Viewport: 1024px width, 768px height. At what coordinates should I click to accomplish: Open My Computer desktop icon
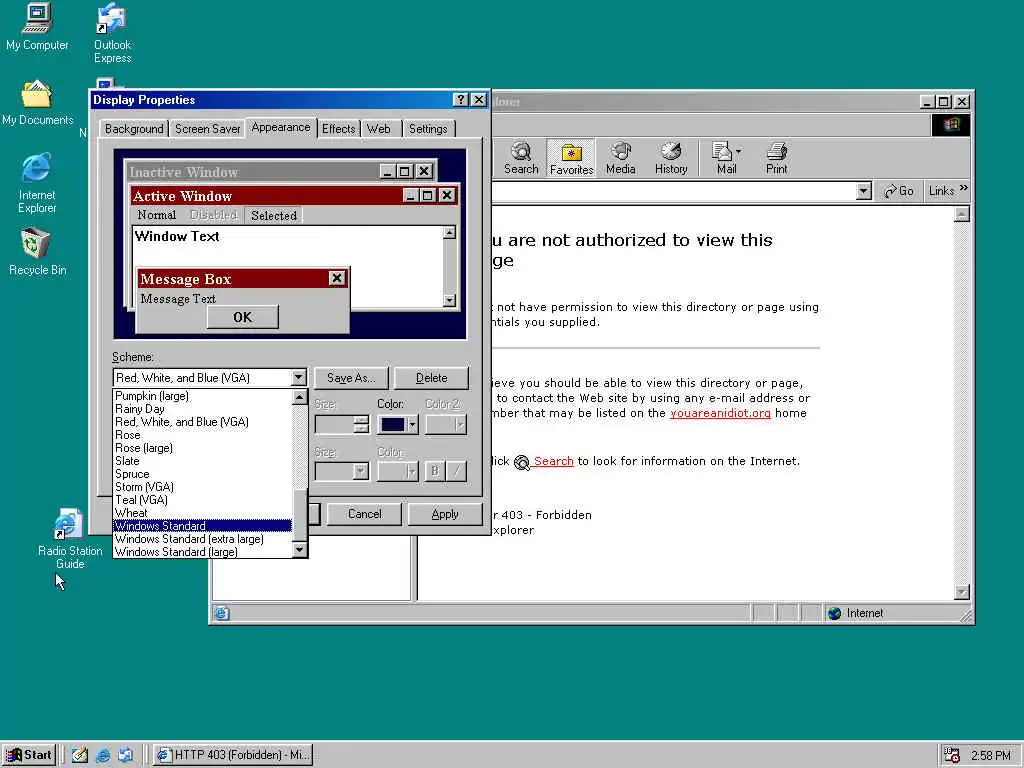tap(37, 27)
